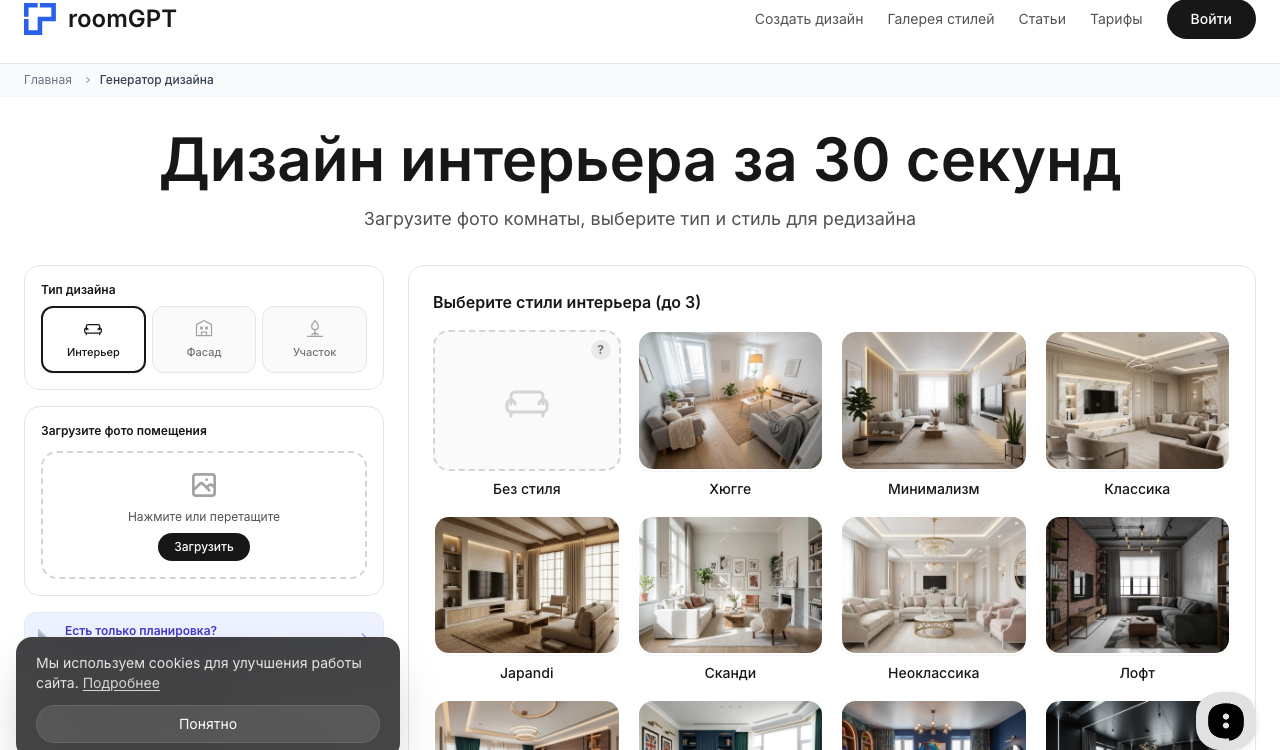
Task: Select the Хюгге interior style
Action: pos(730,400)
